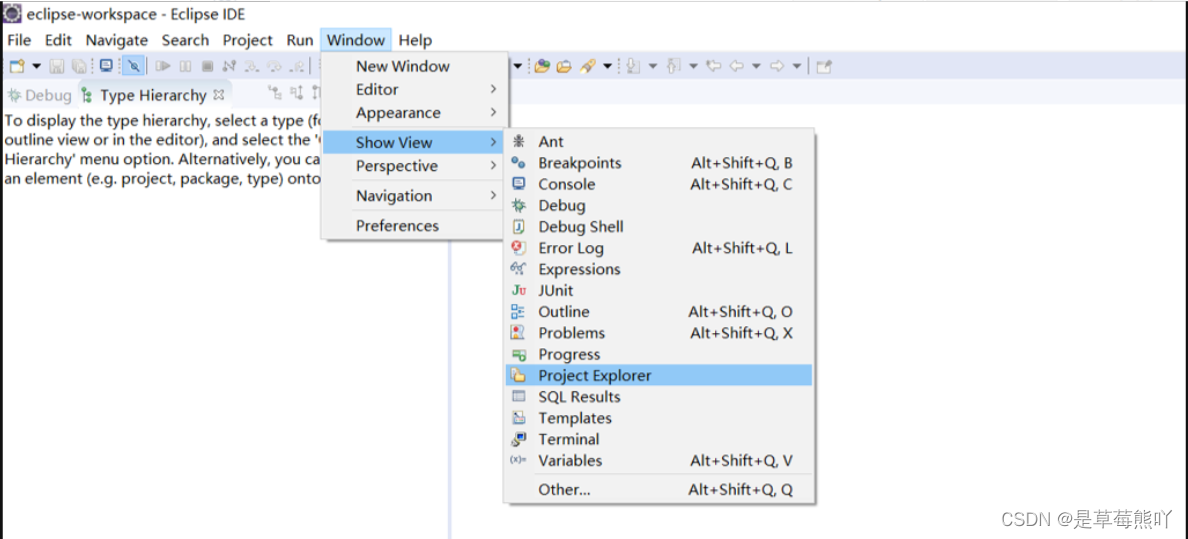Open the Search menu
The image size is (1188, 539).
click(x=186, y=40)
